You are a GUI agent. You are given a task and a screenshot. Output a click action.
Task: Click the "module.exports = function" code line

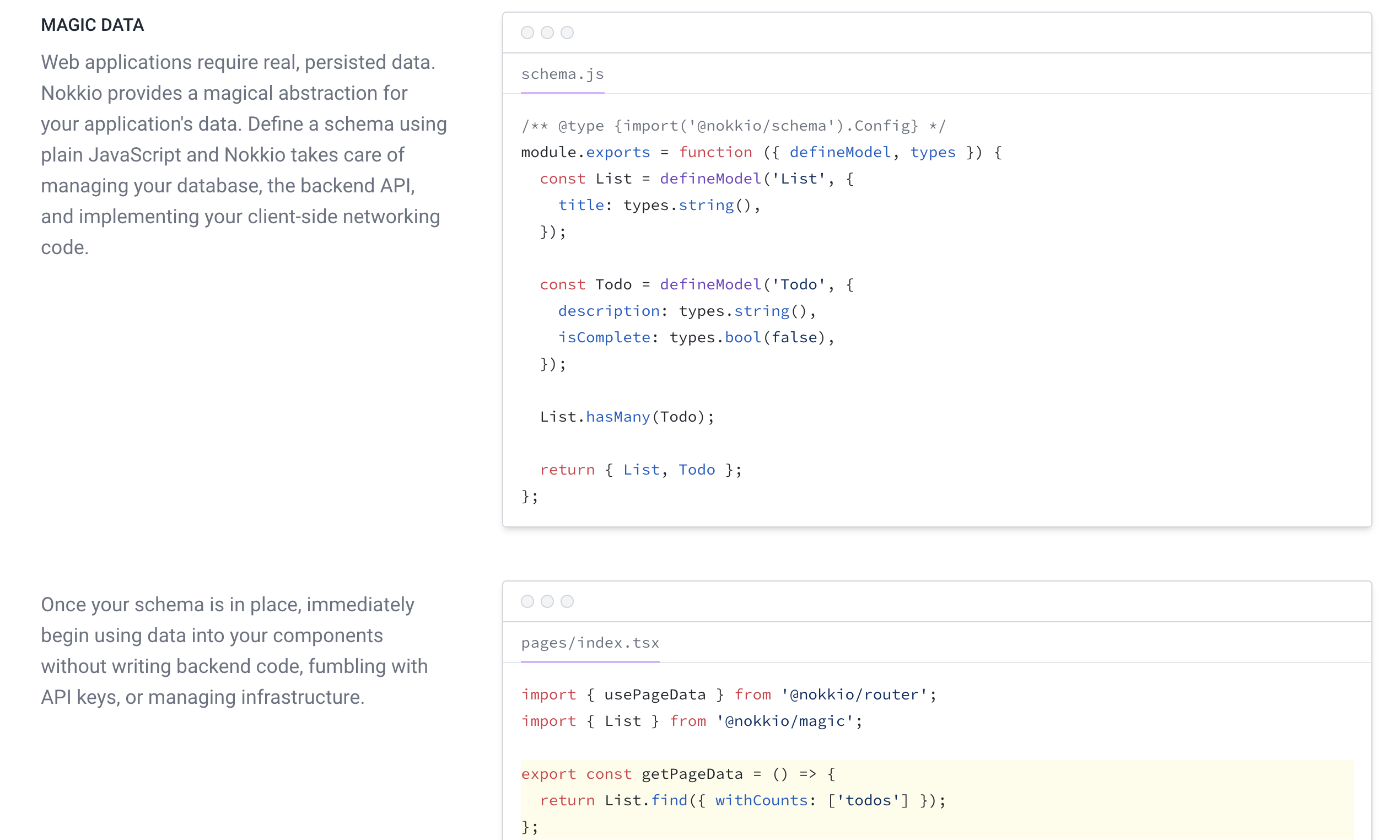click(761, 152)
